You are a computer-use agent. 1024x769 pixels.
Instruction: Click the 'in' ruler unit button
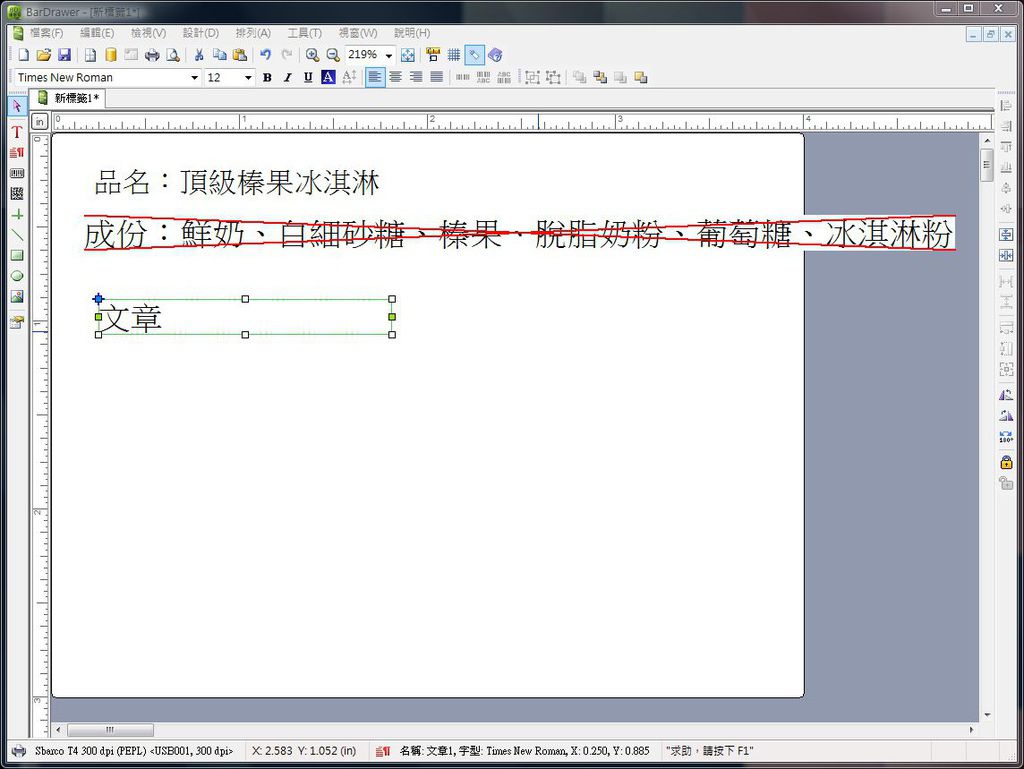[40, 121]
